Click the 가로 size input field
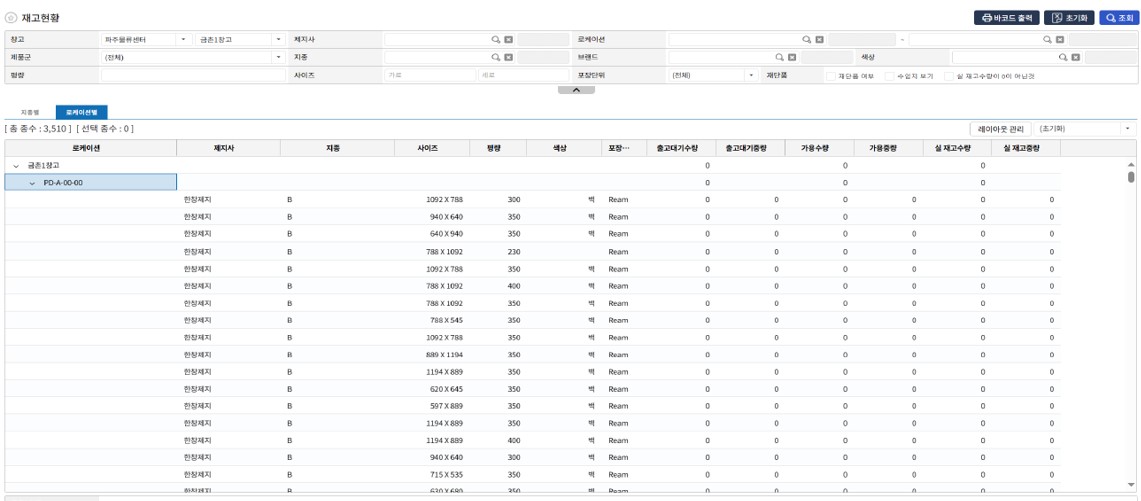This screenshot has height=501, width=1141. click(430, 75)
